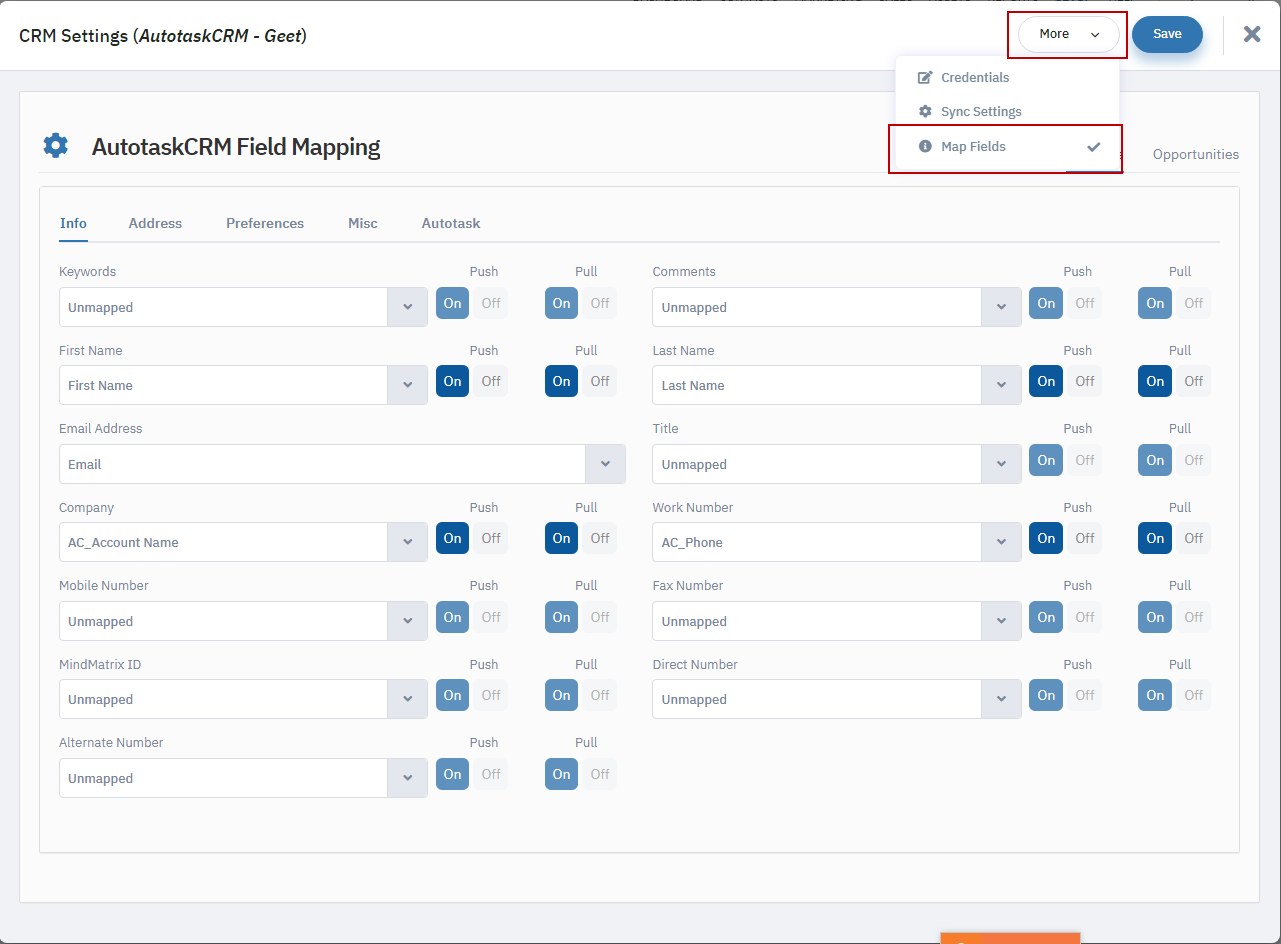Set Comments Pull toggle to On

[x=1155, y=303]
